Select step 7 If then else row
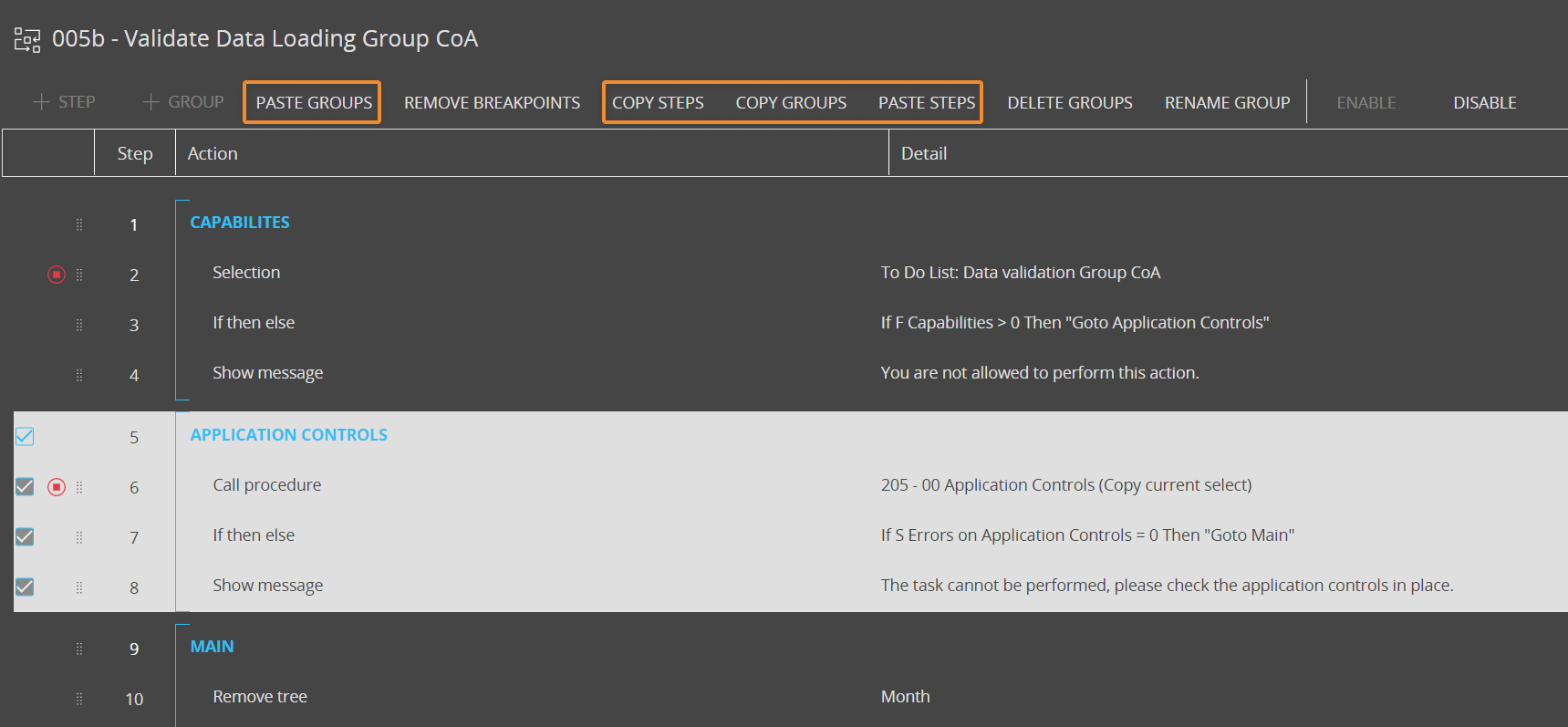This screenshot has height=727, width=1568. click(x=254, y=535)
